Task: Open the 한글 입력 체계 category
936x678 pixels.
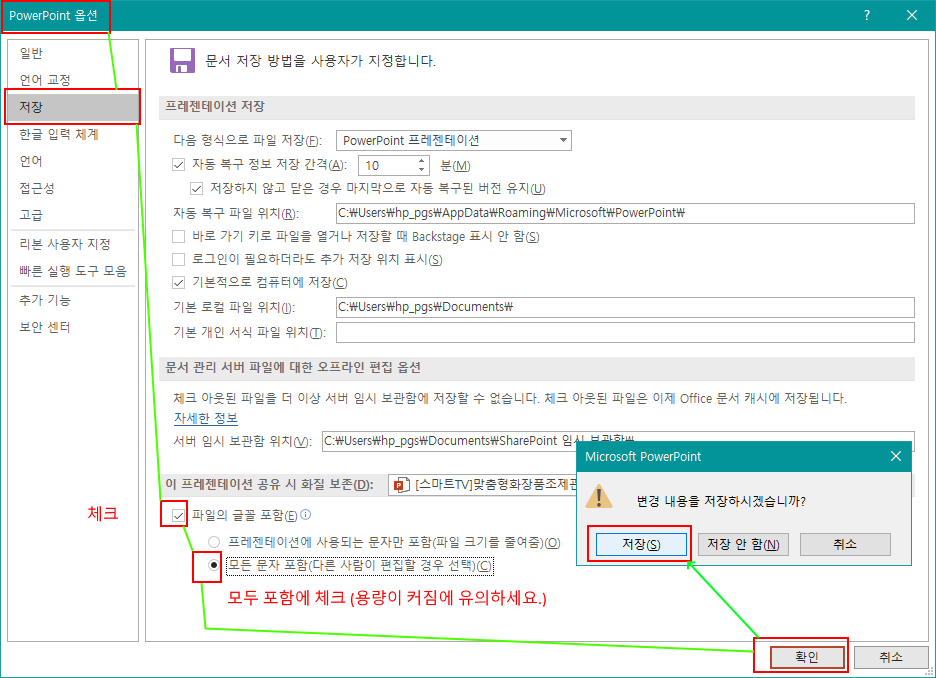Action: click(73, 134)
